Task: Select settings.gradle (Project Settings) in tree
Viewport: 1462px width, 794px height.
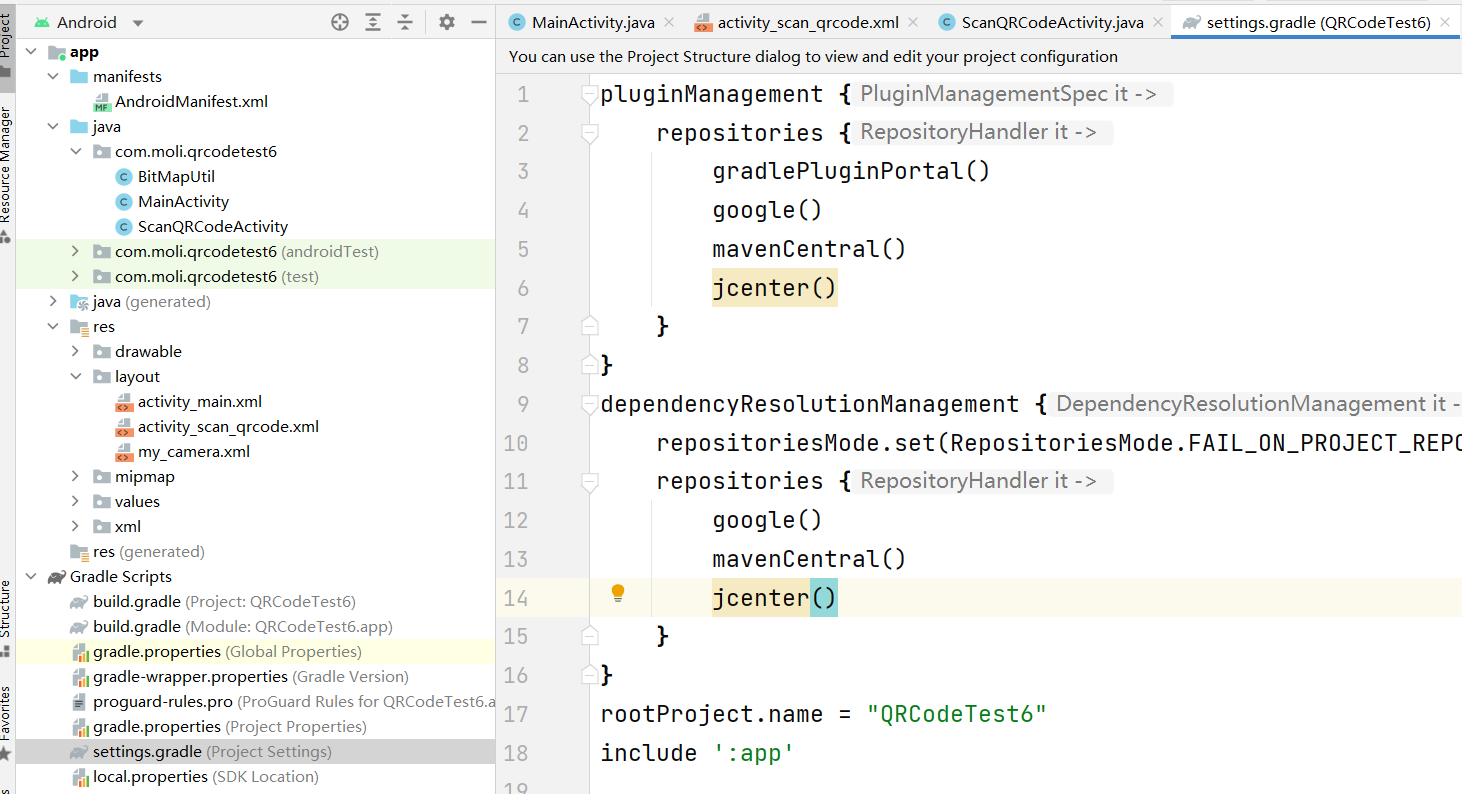Action: [200, 752]
